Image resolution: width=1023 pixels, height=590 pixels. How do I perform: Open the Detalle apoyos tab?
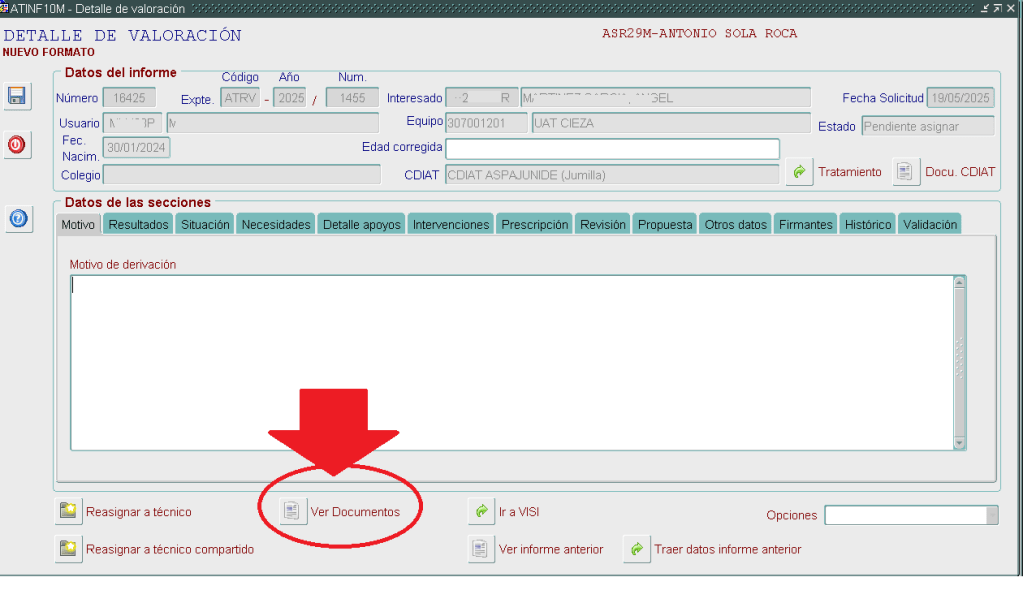pos(361,225)
